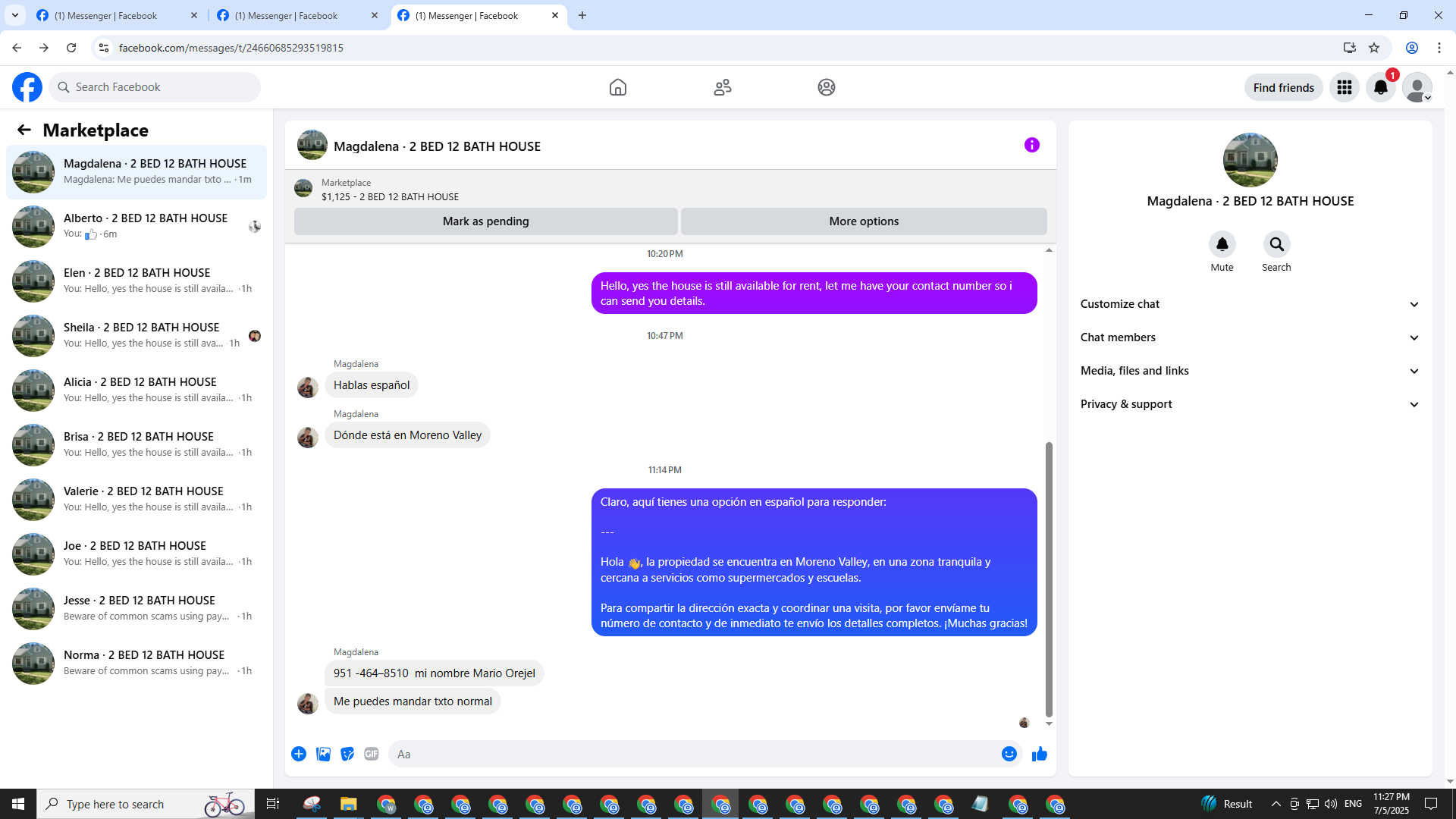Expand Media, files and links section
Image resolution: width=1456 pixels, height=819 pixels.
coord(1249,371)
